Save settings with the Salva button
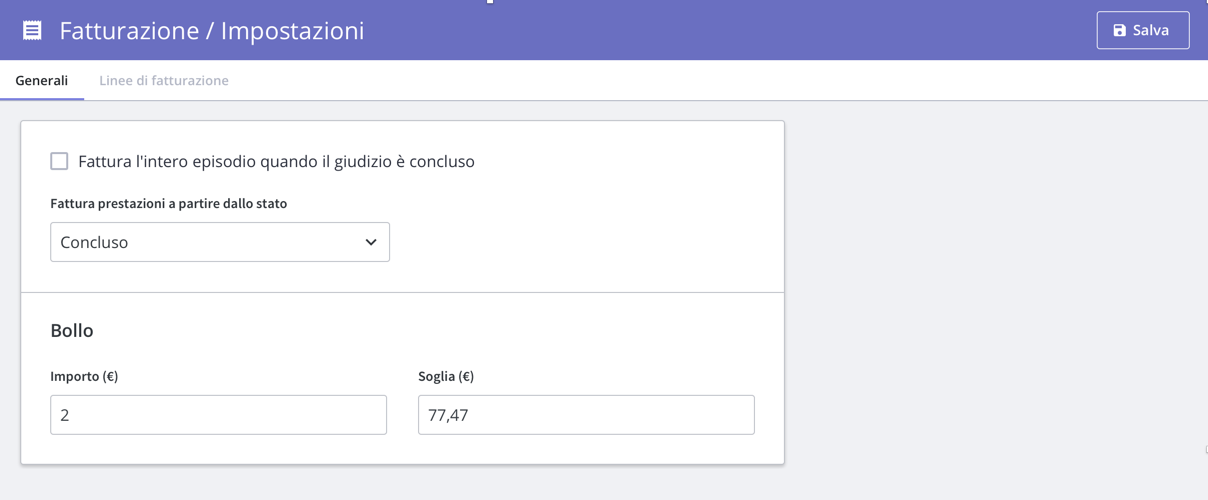Image resolution: width=1208 pixels, height=500 pixels. pos(1143,30)
